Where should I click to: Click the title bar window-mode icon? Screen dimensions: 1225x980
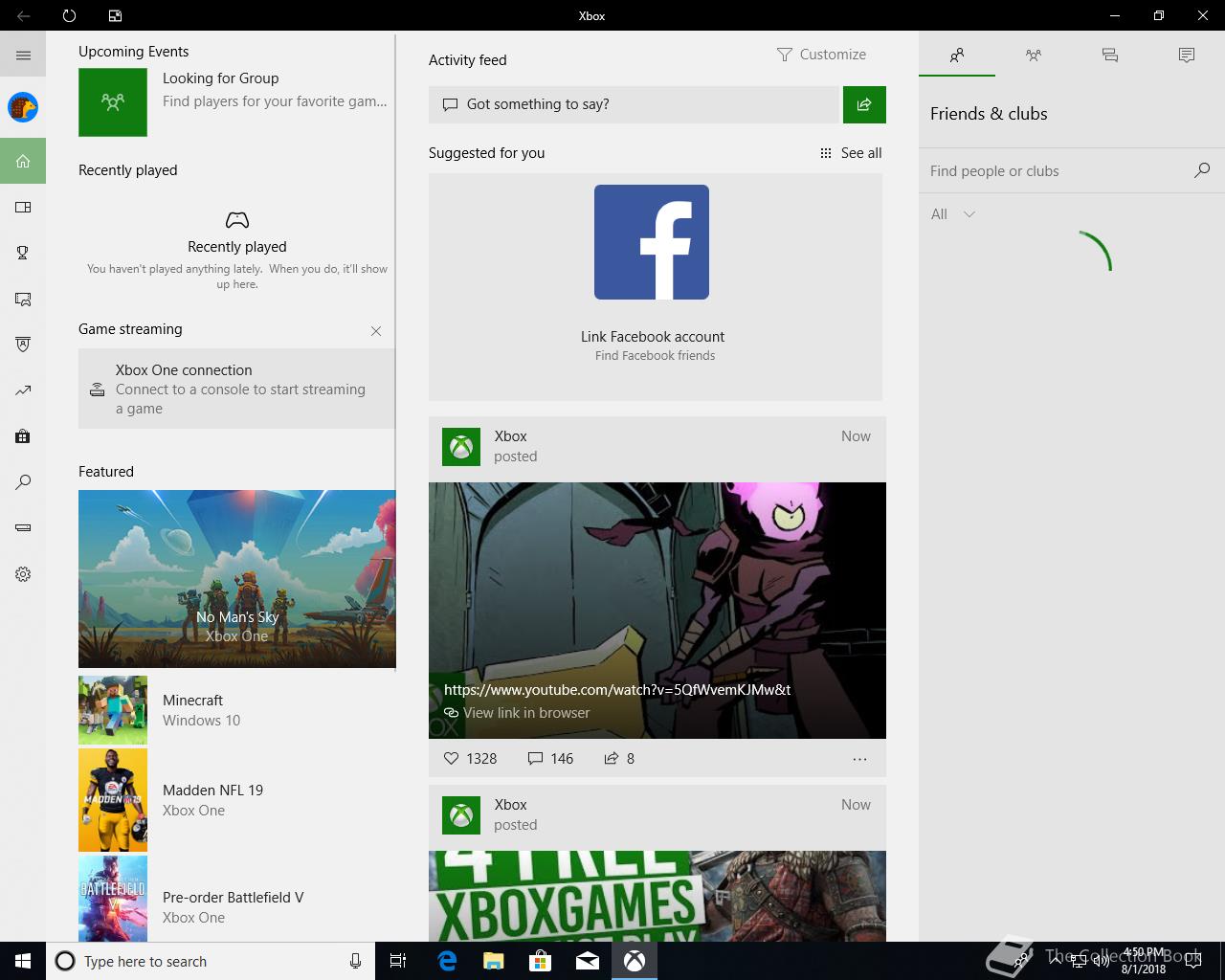[x=115, y=15]
